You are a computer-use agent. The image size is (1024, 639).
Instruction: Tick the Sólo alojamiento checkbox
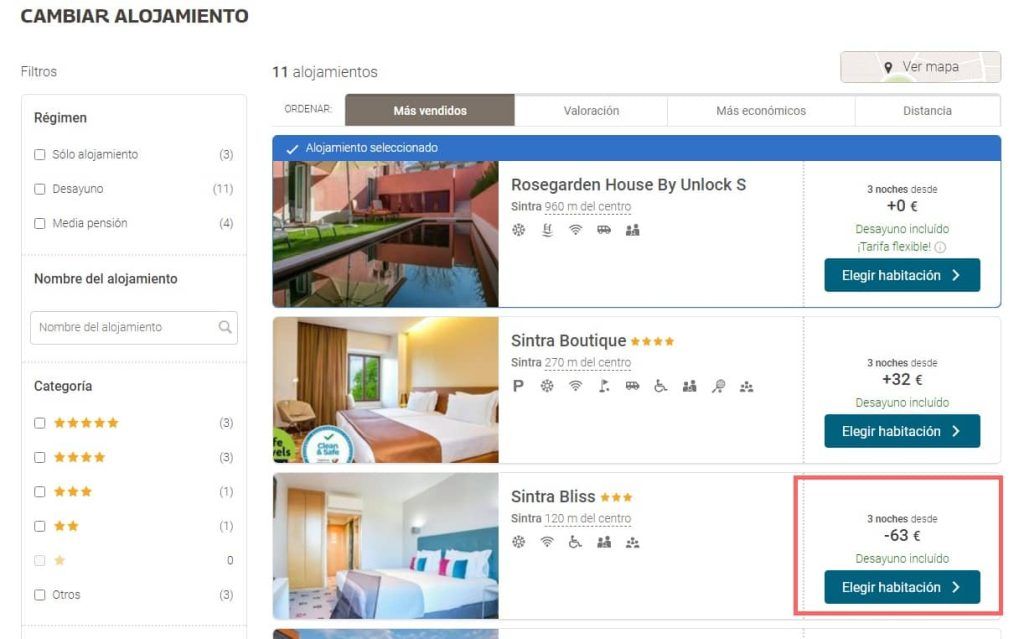click(x=40, y=155)
